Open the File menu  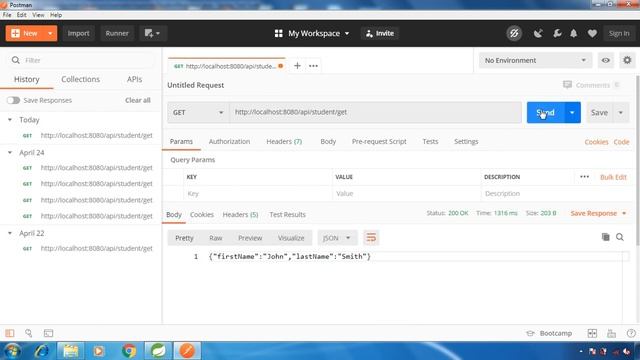tap(7, 15)
